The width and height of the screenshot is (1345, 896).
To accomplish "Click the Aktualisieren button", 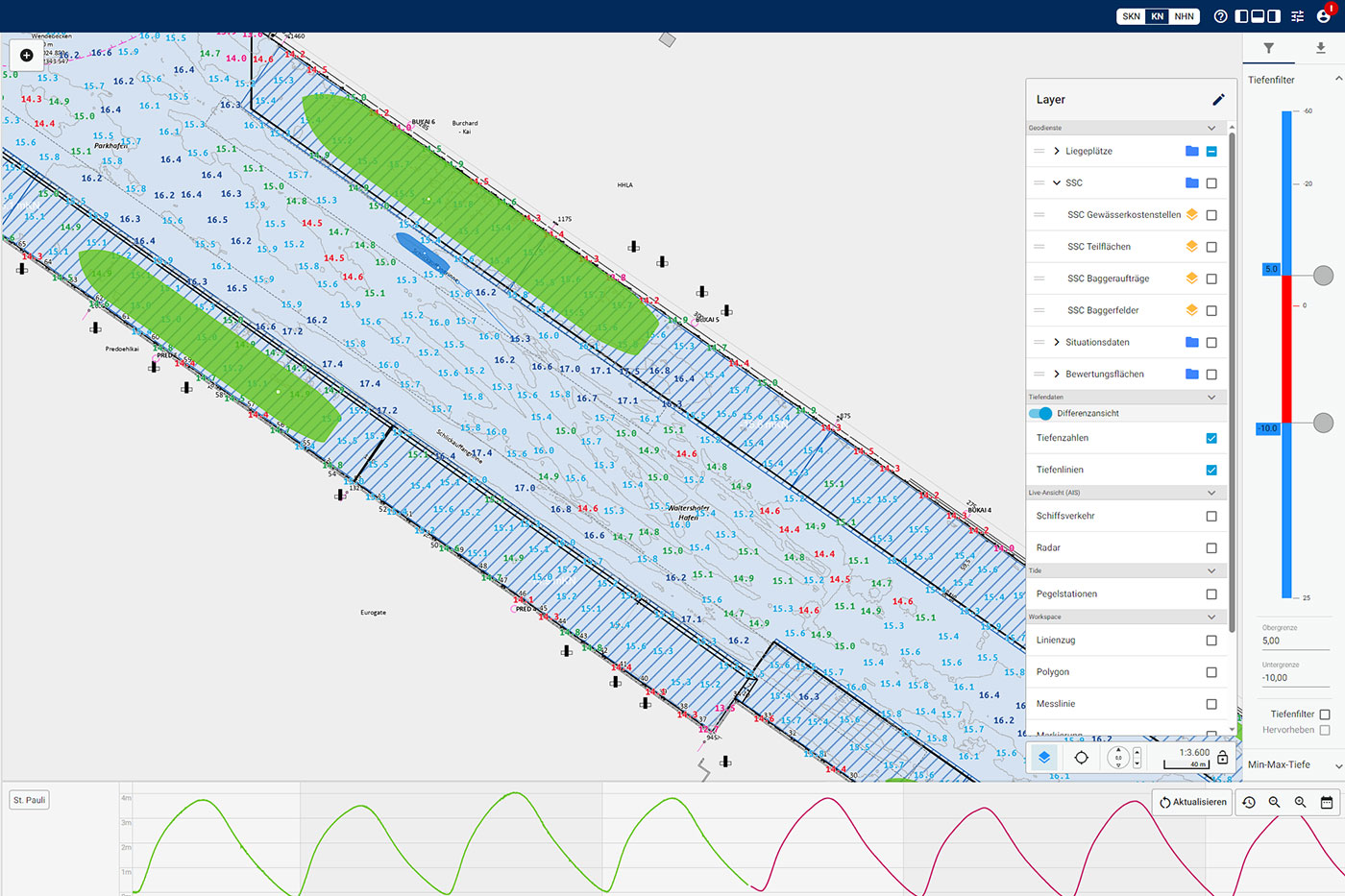I will 1192,802.
